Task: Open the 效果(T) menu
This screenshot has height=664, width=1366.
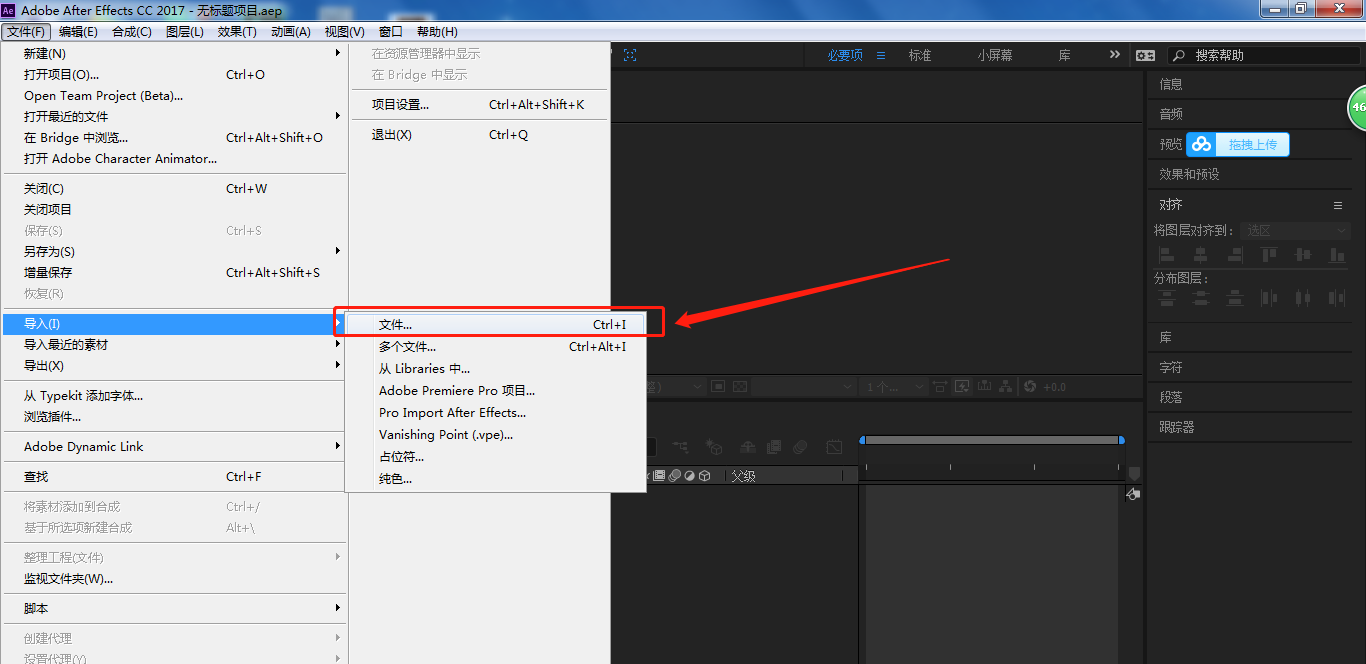Action: click(x=237, y=32)
